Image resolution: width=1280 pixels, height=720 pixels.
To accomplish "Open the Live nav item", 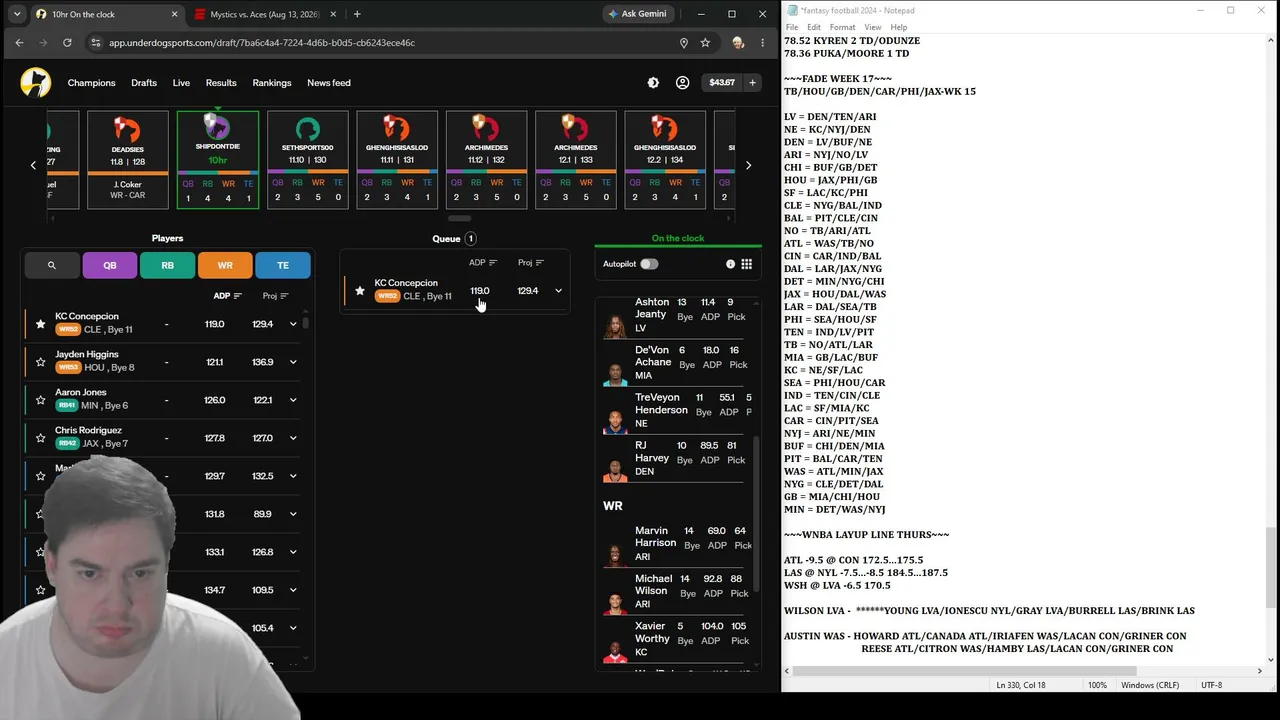I will 181,83.
